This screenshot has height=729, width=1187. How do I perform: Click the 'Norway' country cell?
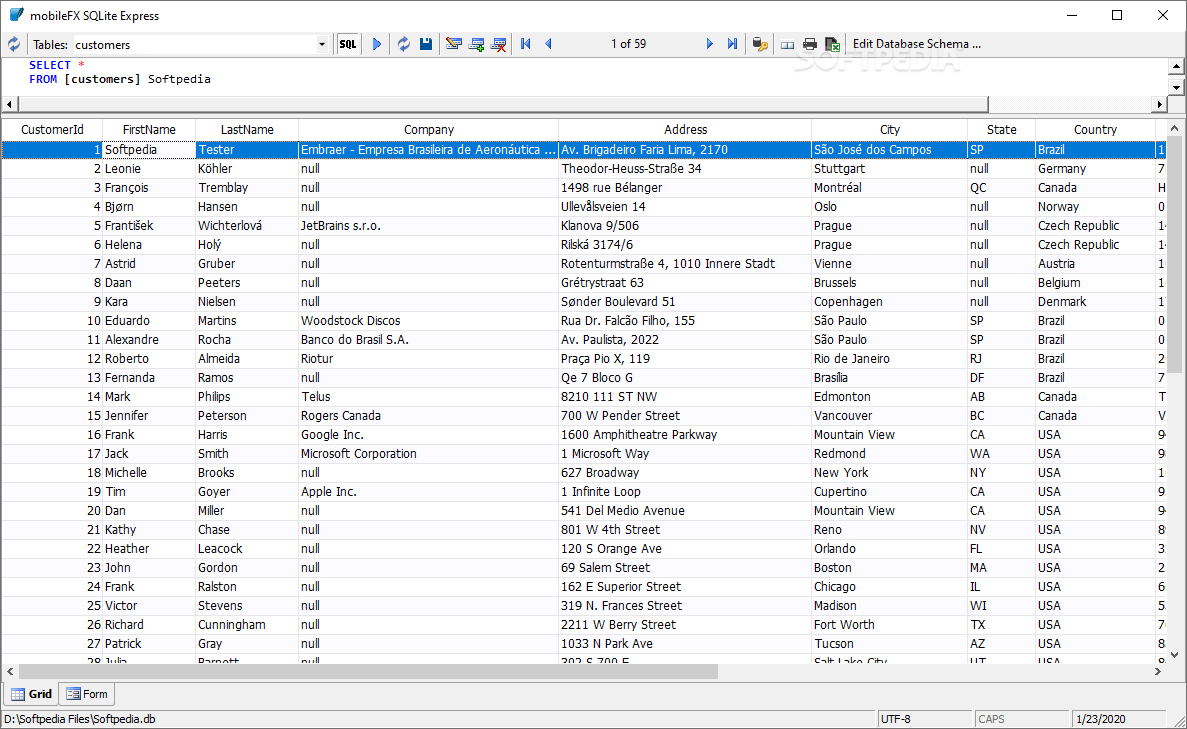[1095, 207]
